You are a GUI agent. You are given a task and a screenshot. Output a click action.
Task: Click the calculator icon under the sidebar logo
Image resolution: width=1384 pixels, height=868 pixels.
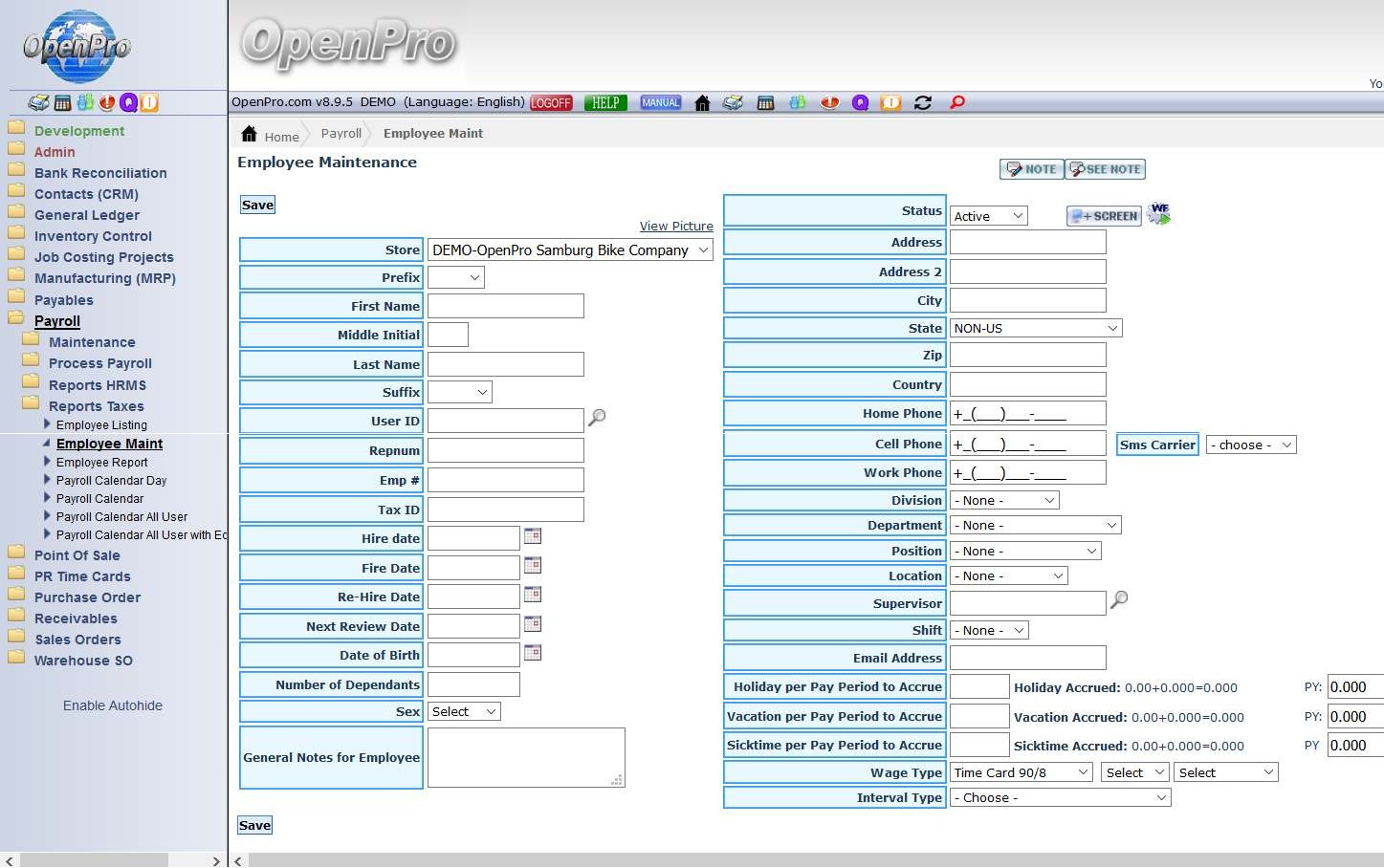point(62,103)
